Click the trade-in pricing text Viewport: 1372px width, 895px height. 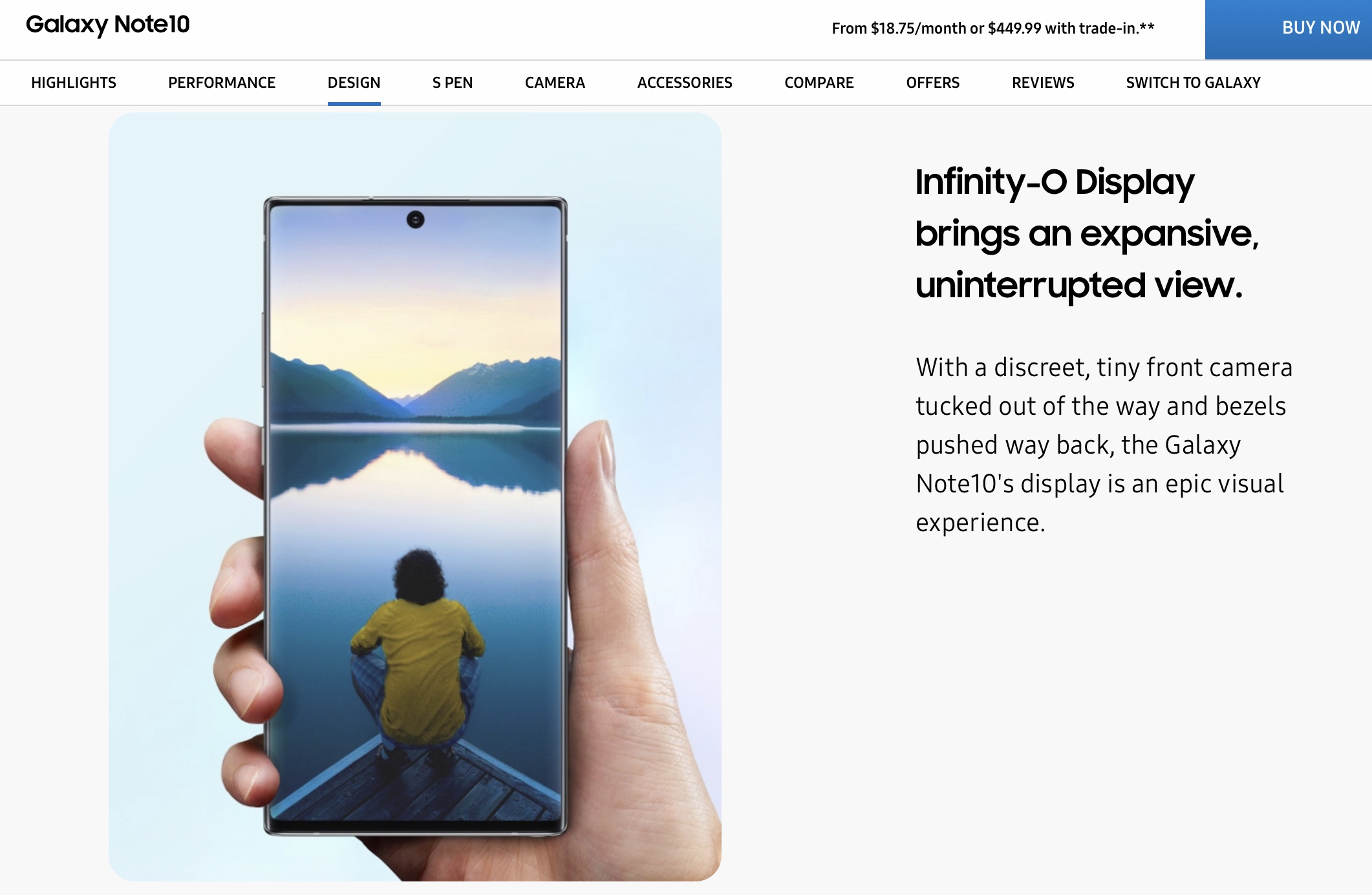pos(993,28)
